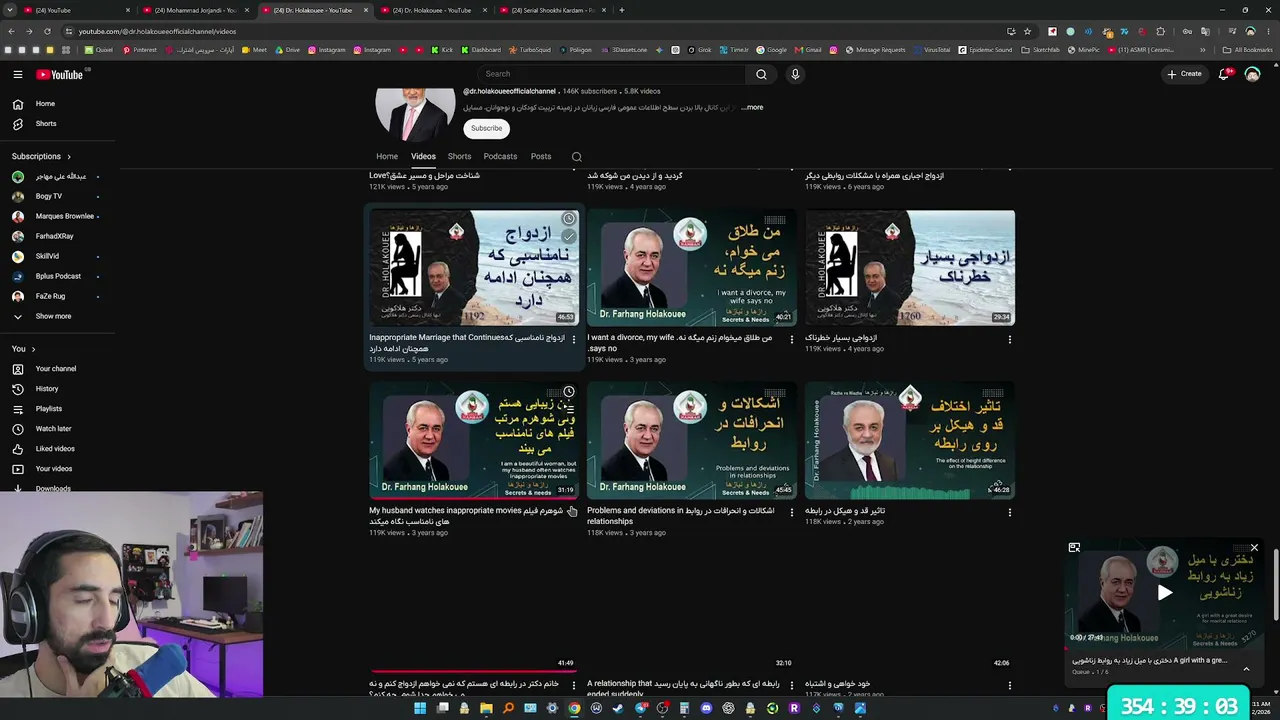
Task: Open the Problems and deviations video thumbnail
Action: (692, 440)
